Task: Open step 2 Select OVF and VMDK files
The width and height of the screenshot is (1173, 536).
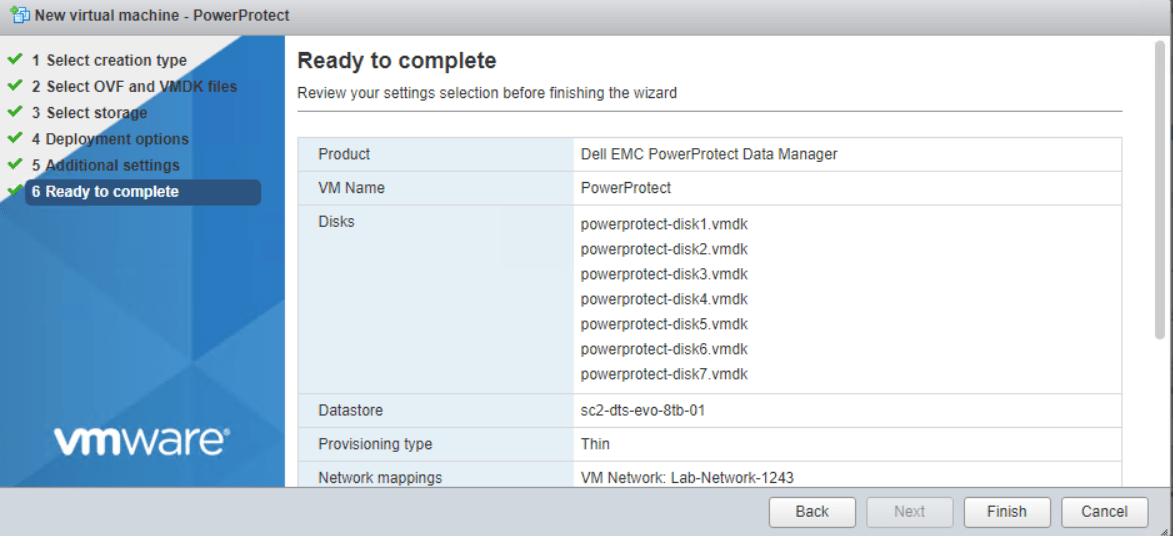Action: [141, 87]
